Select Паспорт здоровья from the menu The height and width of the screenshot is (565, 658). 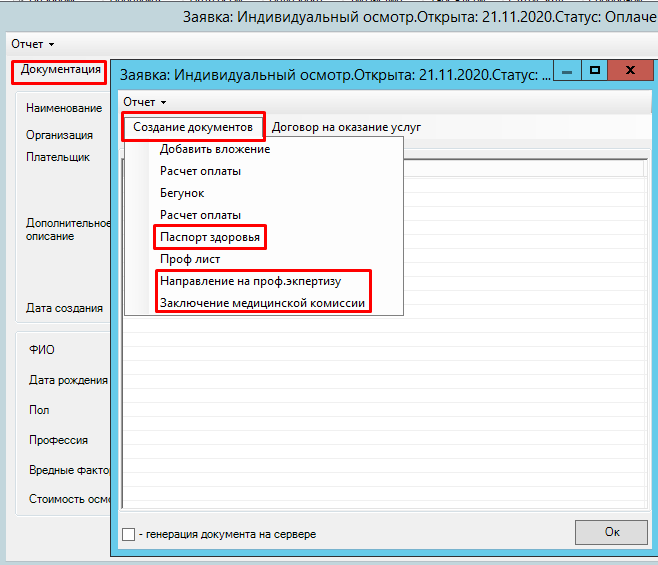(210, 237)
